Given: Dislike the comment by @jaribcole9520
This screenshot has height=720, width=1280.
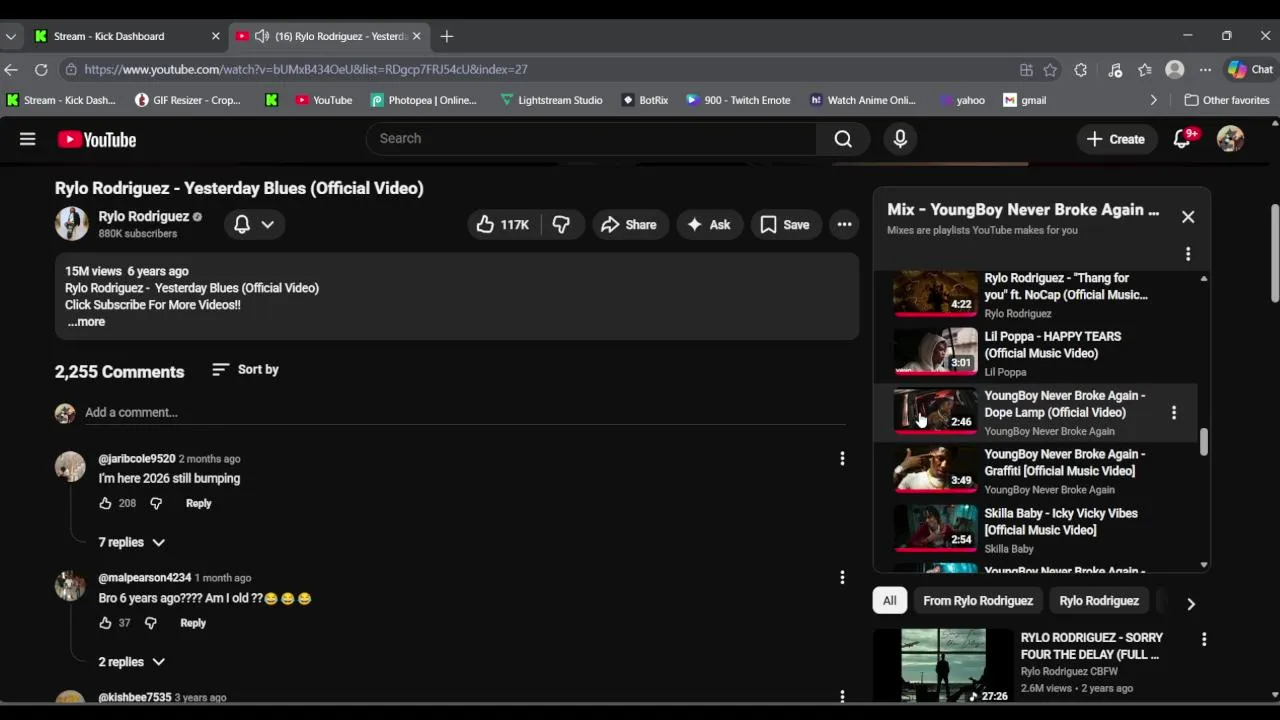Looking at the screenshot, I should point(156,503).
